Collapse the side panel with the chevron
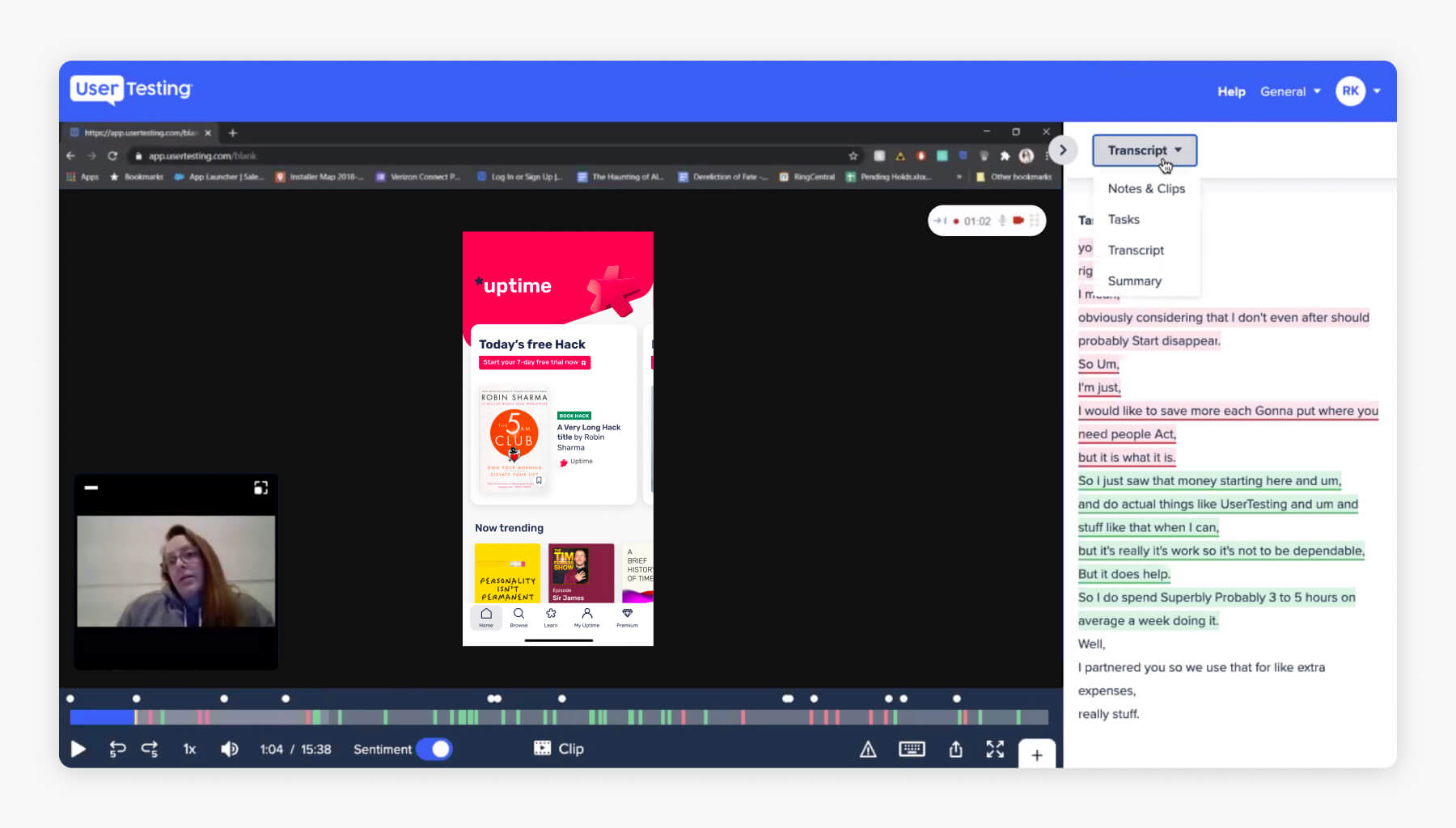Viewport: 1456px width, 828px height. click(1063, 150)
